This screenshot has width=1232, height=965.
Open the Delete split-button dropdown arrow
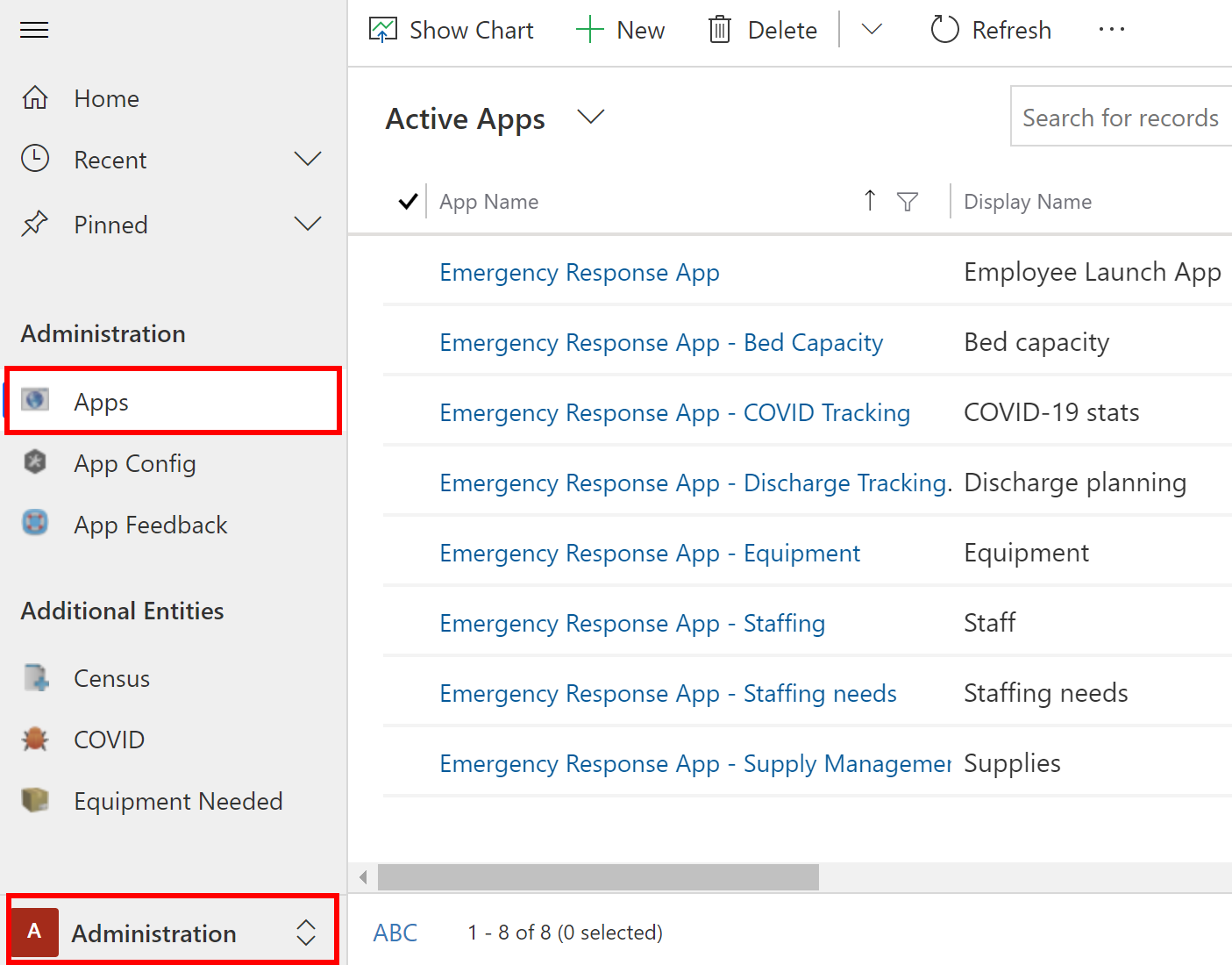[872, 30]
